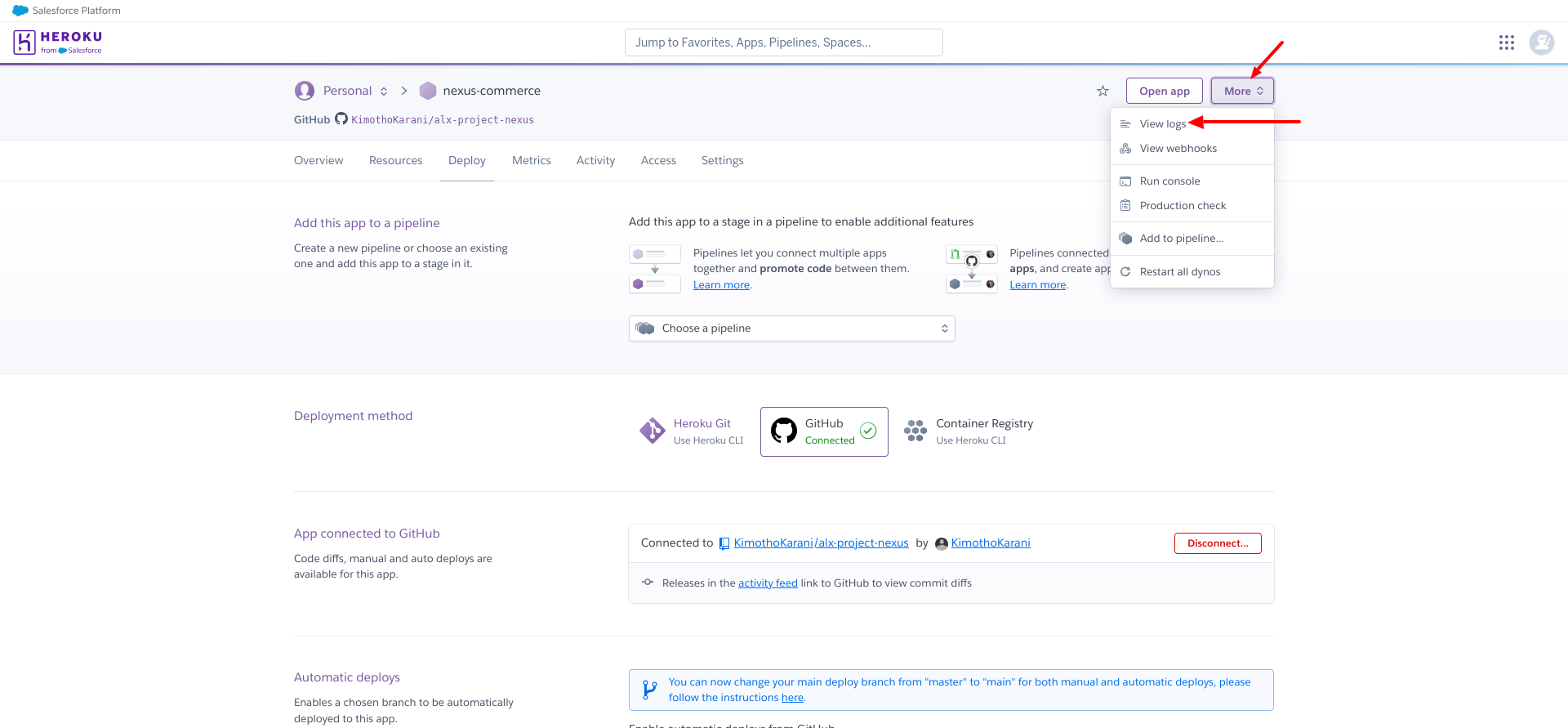The width and height of the screenshot is (1568, 728).
Task: Open the KimothoKarani user profile link
Action: [x=991, y=543]
